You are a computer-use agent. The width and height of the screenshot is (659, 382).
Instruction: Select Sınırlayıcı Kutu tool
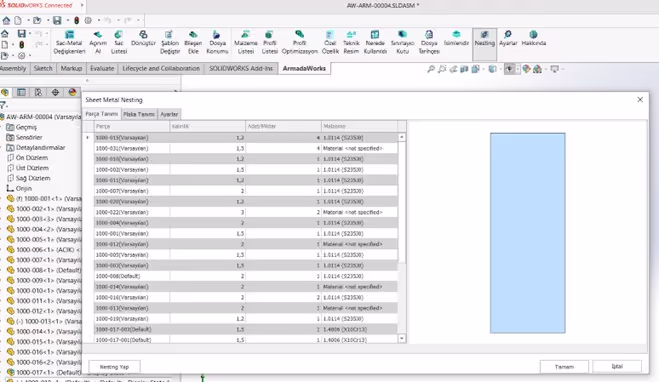(x=403, y=42)
